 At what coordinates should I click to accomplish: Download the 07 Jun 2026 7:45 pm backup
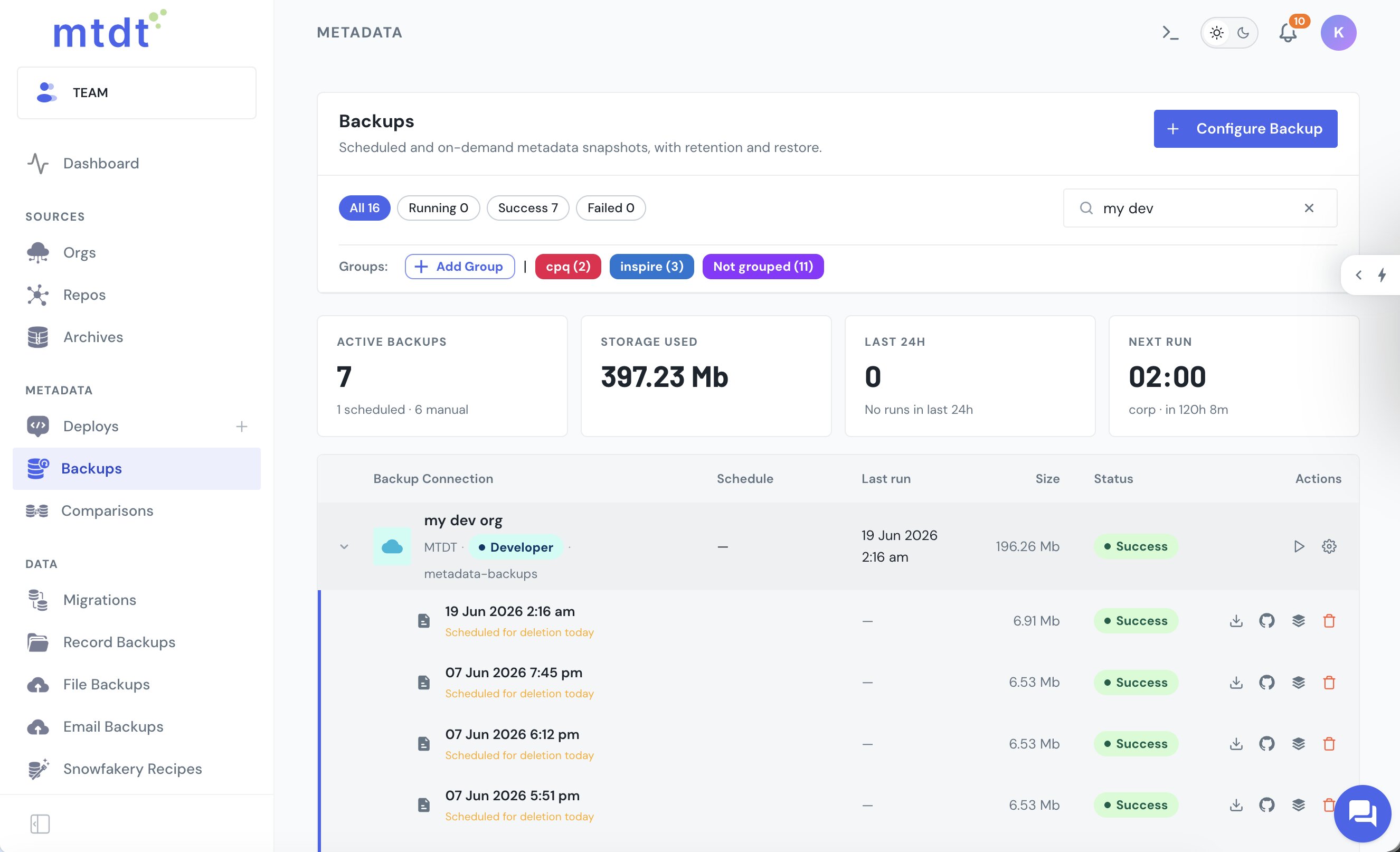click(x=1236, y=682)
